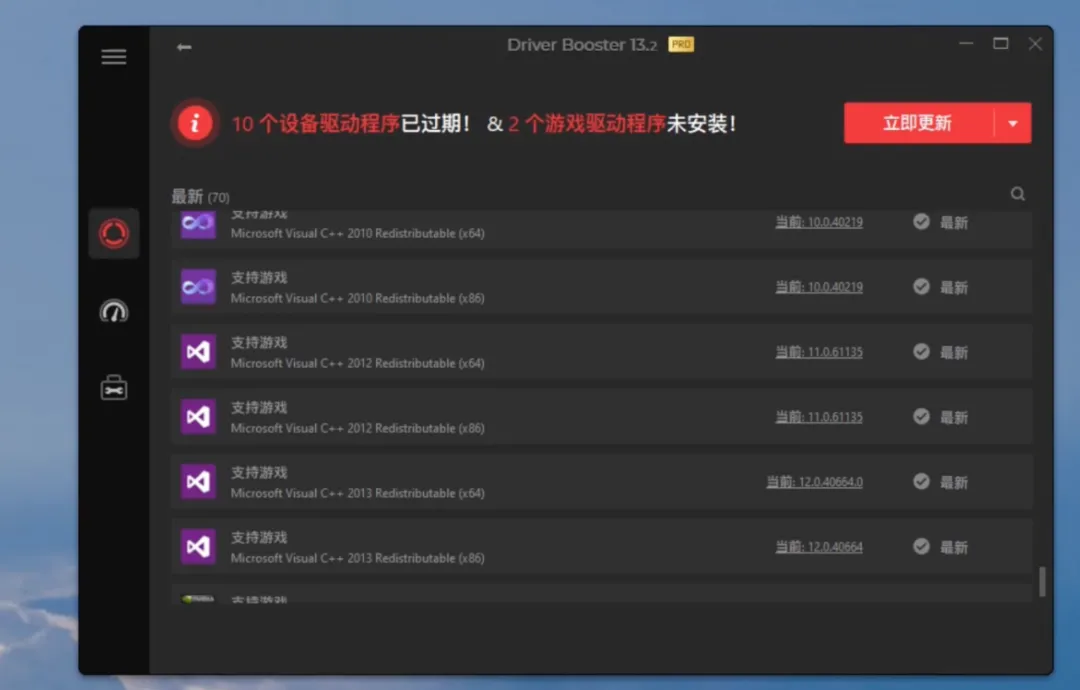Click 最新 status for Visual C++ 2013 (x86)
Image resolution: width=1080 pixels, height=690 pixels.
point(954,547)
